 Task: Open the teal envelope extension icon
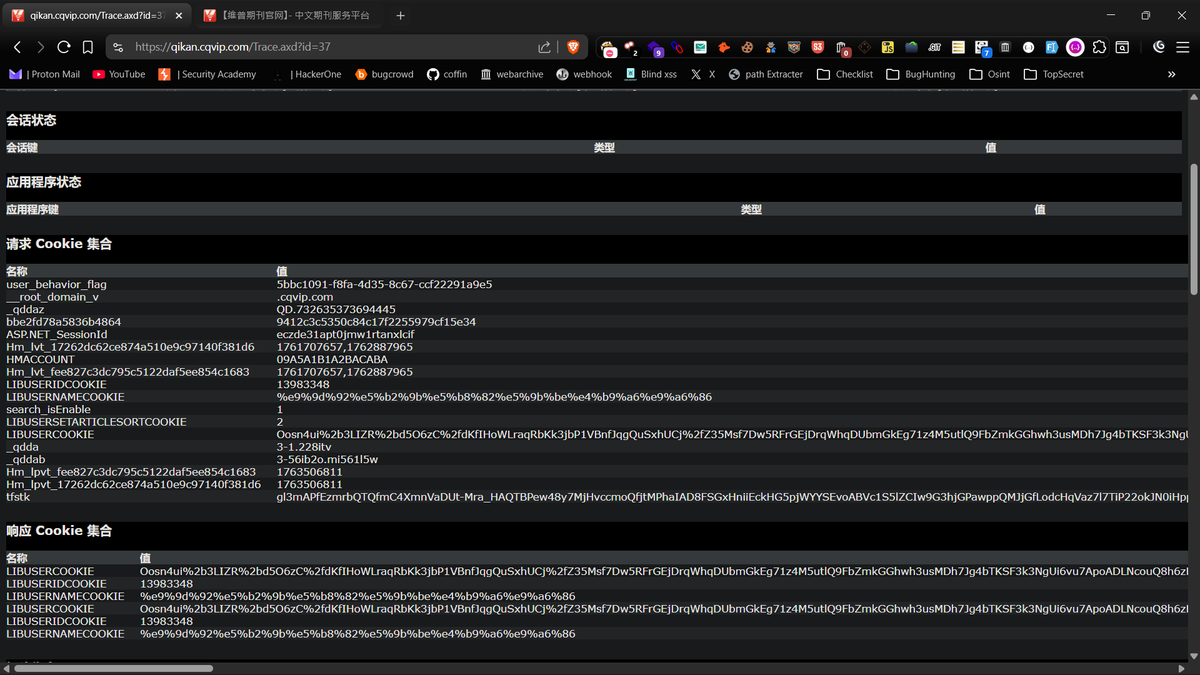[x=700, y=47]
